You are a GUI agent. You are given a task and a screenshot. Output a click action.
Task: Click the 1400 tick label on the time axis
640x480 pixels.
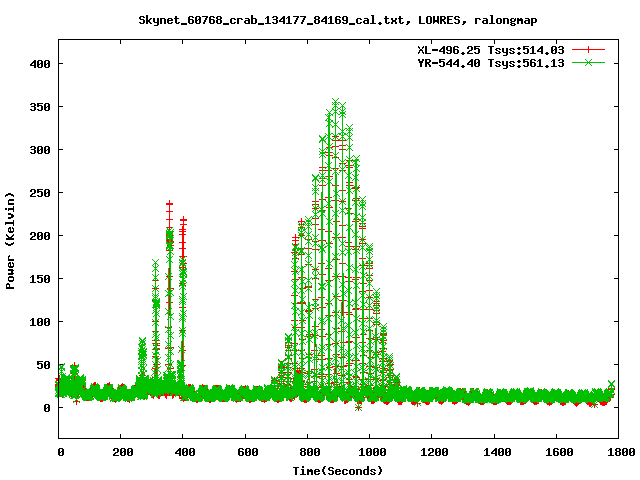pos(497,452)
